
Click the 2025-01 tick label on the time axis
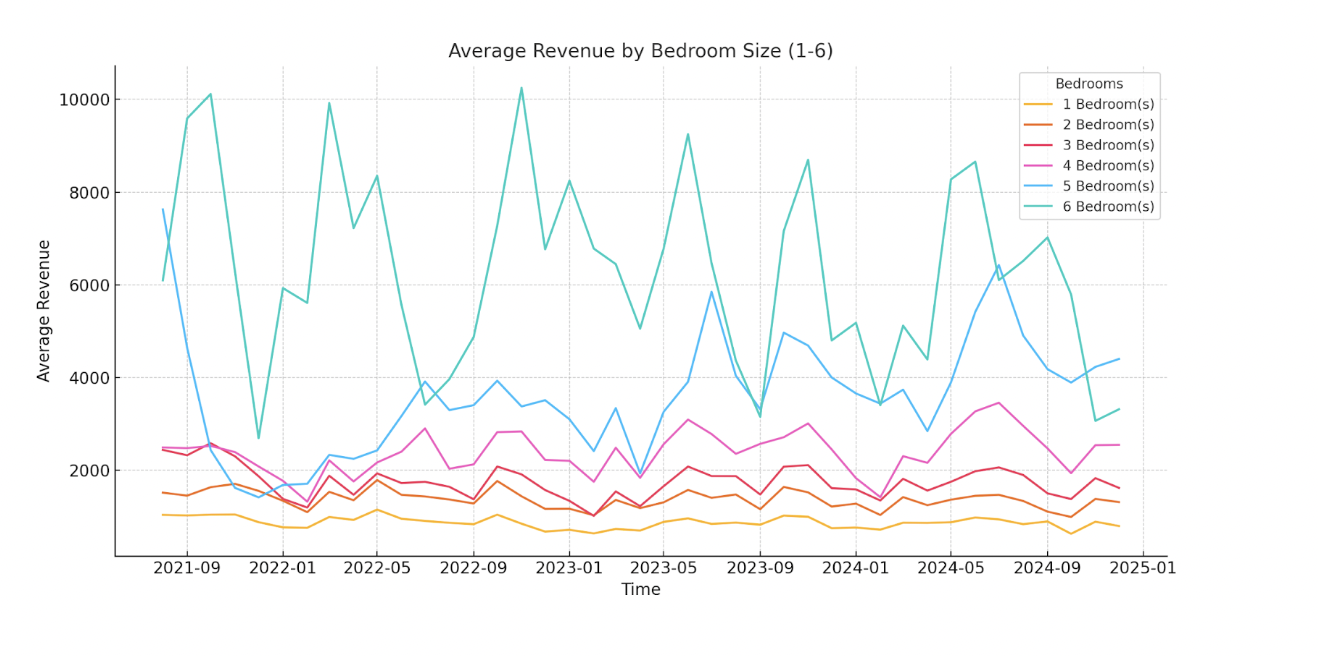pyautogui.click(x=1141, y=568)
